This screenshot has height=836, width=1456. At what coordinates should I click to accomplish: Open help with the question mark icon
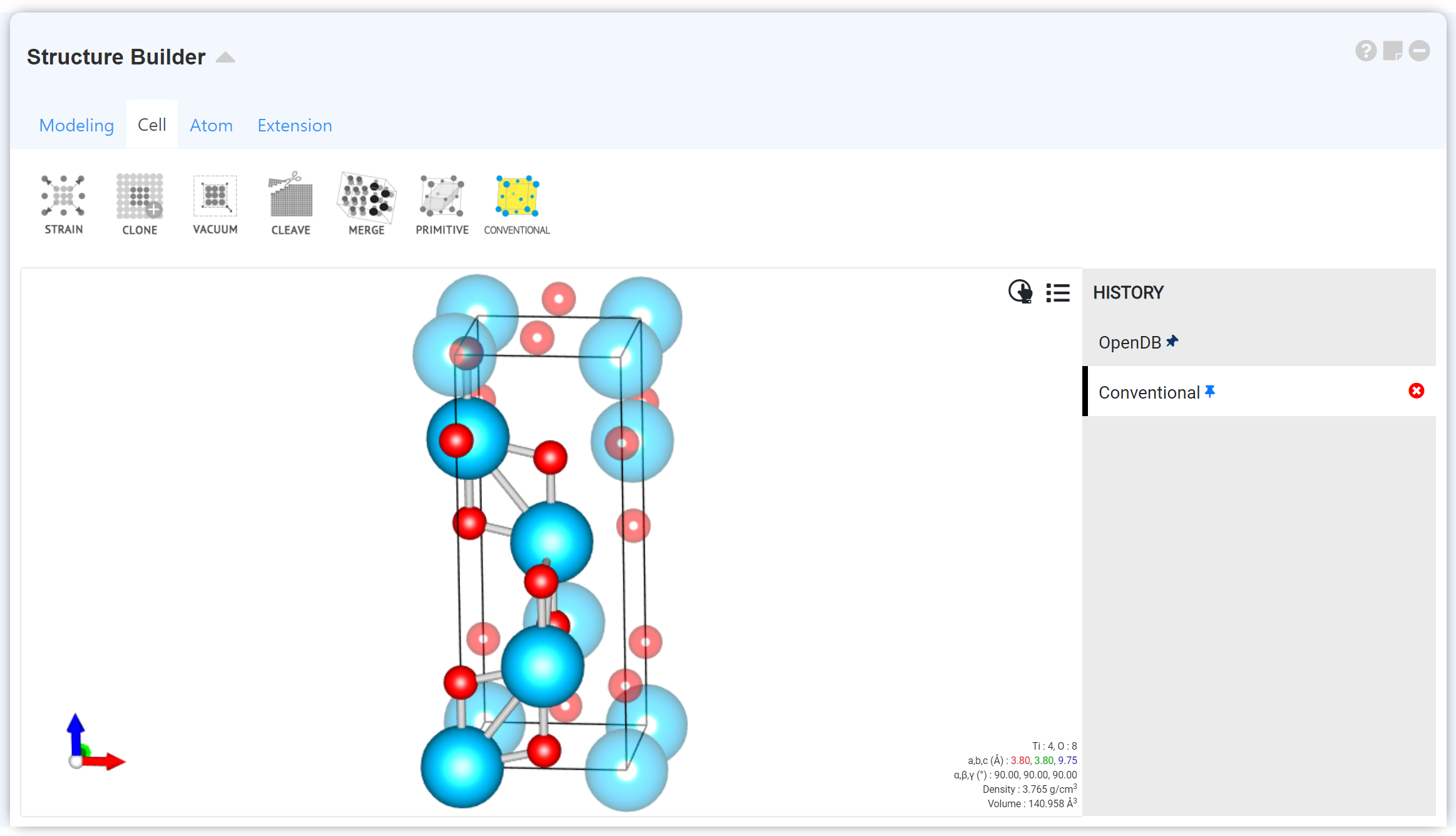(1366, 51)
